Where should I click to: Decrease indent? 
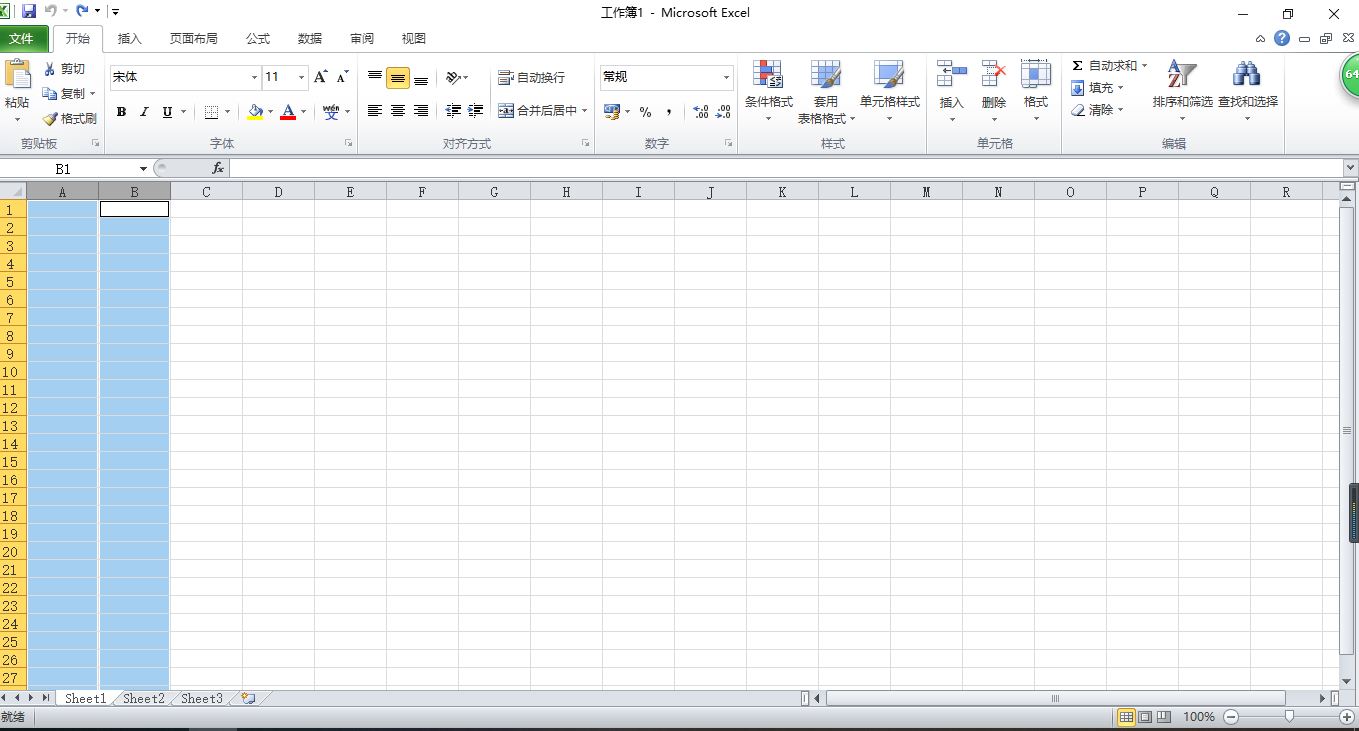pyautogui.click(x=453, y=111)
